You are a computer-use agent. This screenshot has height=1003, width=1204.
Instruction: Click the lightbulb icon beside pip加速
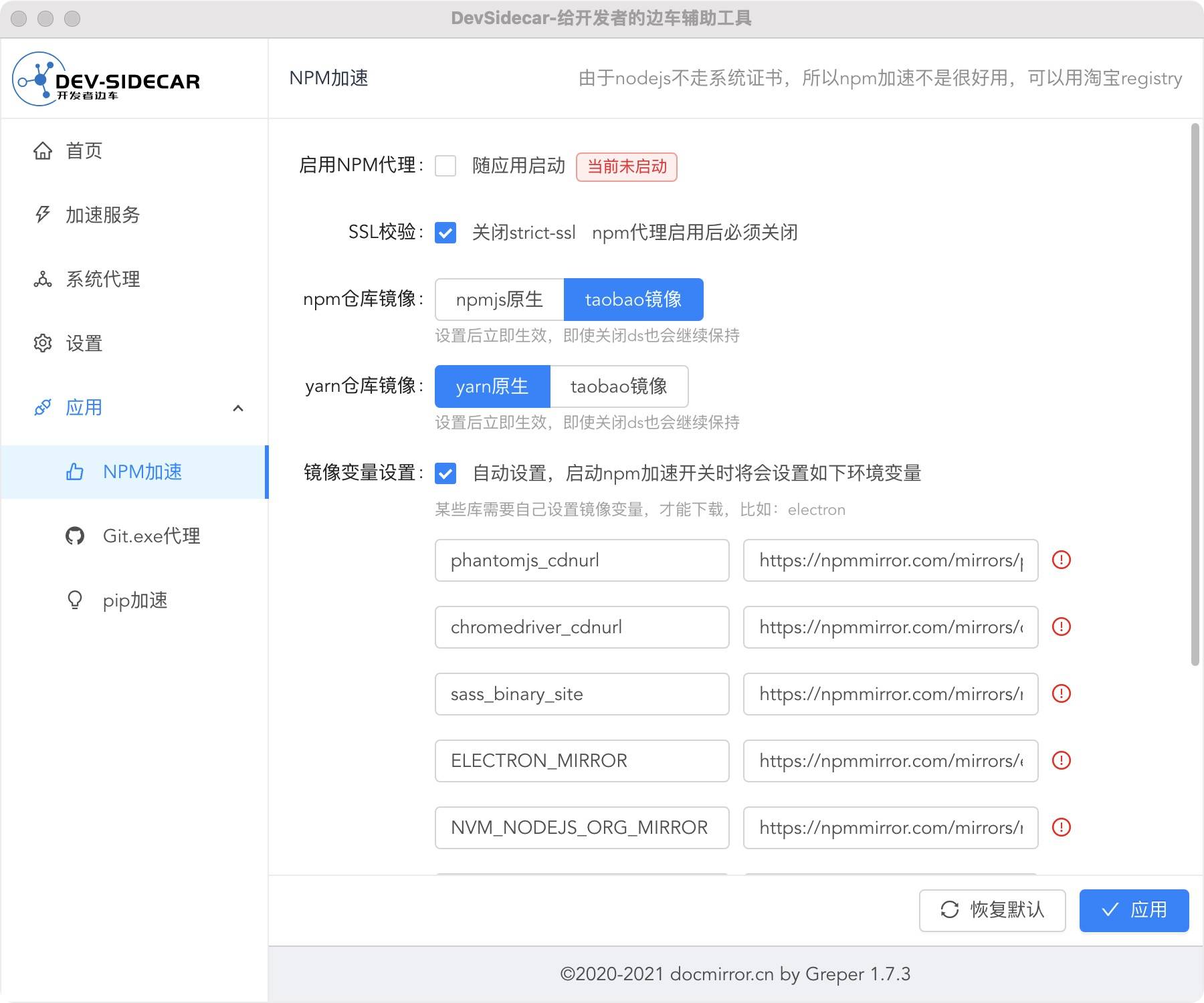tap(75, 600)
